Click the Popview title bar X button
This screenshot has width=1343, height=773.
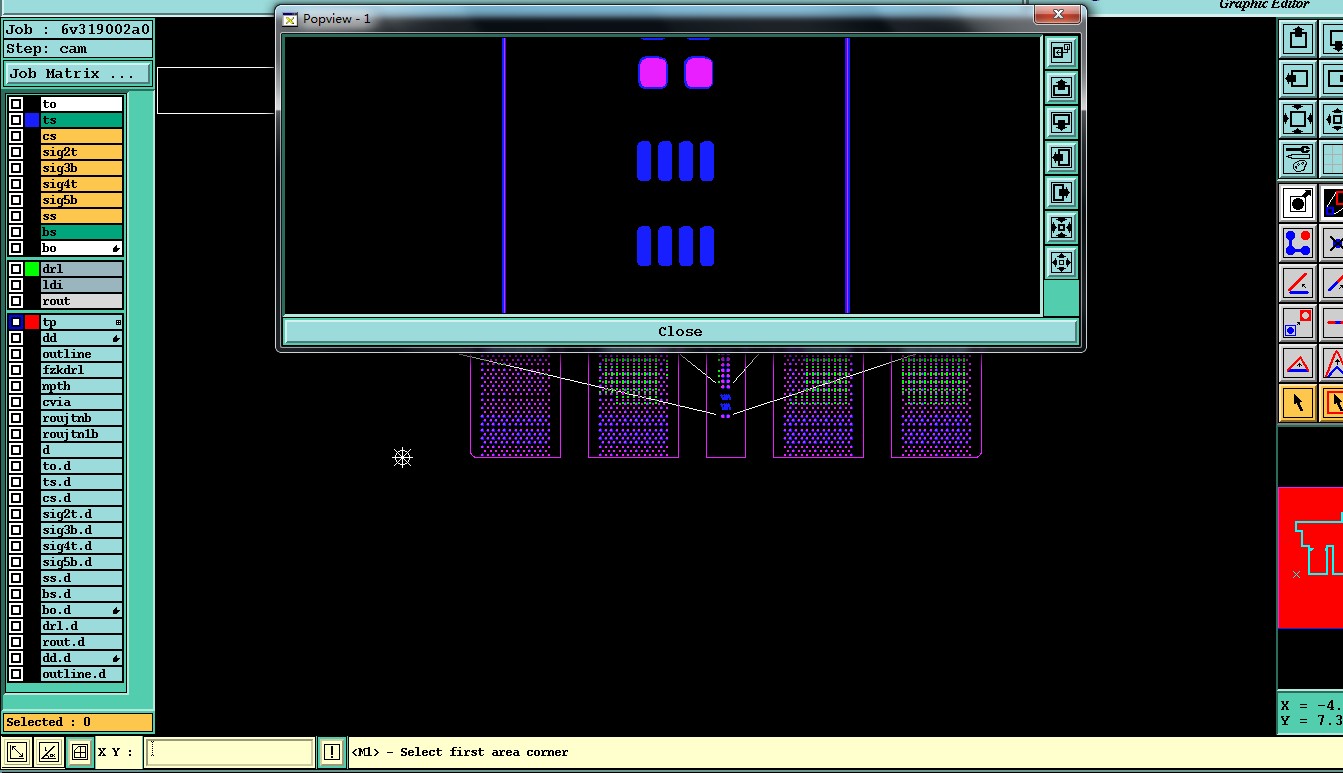click(x=1056, y=14)
